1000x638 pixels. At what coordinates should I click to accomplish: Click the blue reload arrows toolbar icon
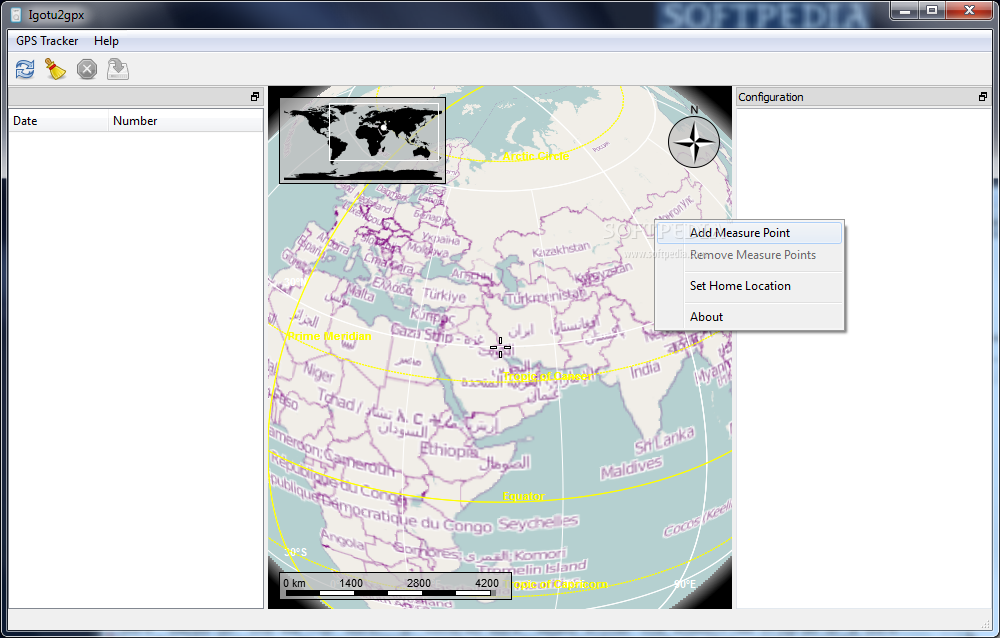tap(25, 69)
